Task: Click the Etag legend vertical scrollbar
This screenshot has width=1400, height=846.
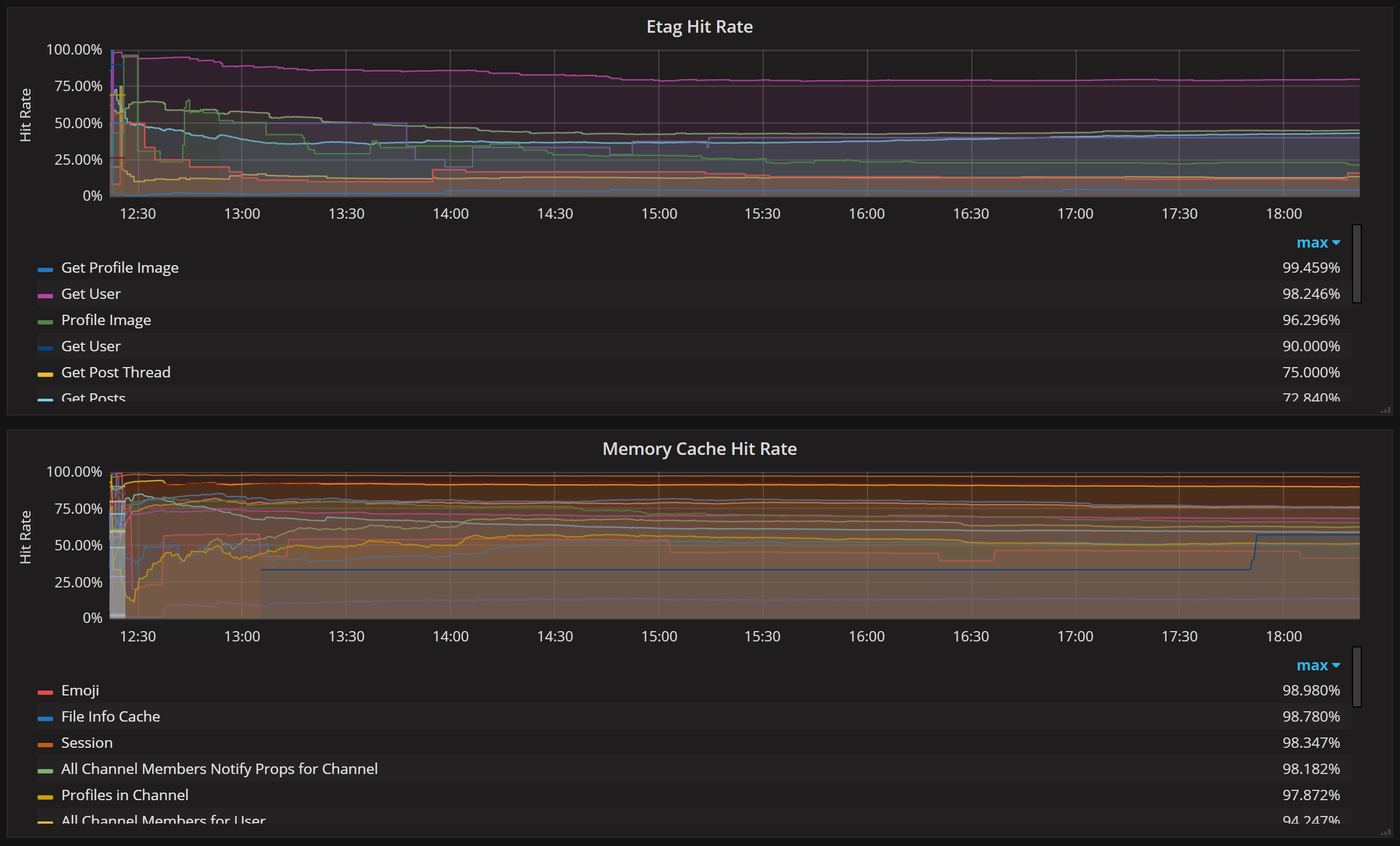Action: click(1356, 264)
